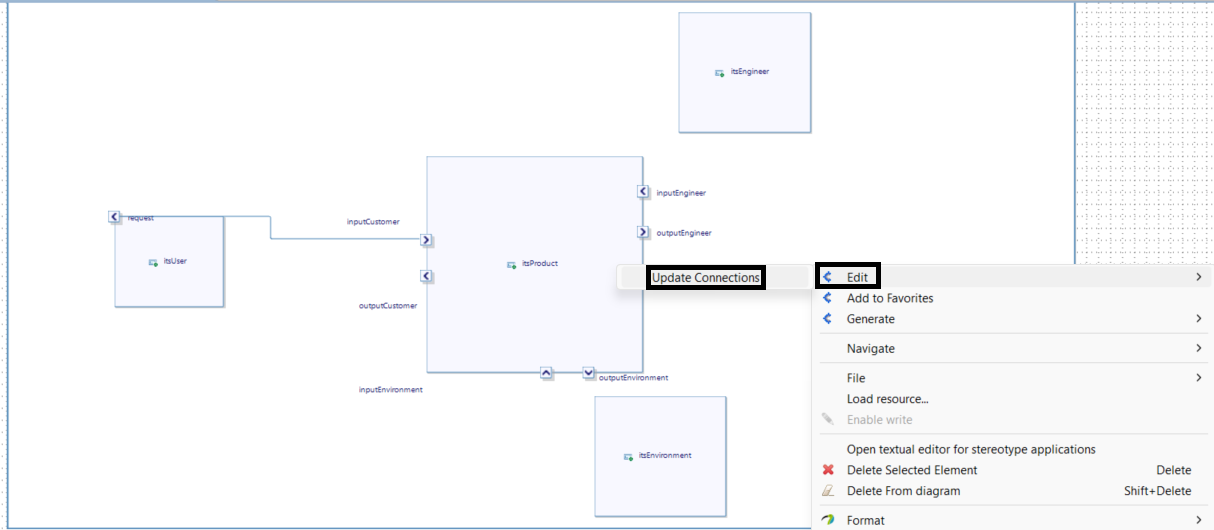Expand the arrow beside Navigate
The width and height of the screenshot is (1214, 530).
click(x=1198, y=349)
